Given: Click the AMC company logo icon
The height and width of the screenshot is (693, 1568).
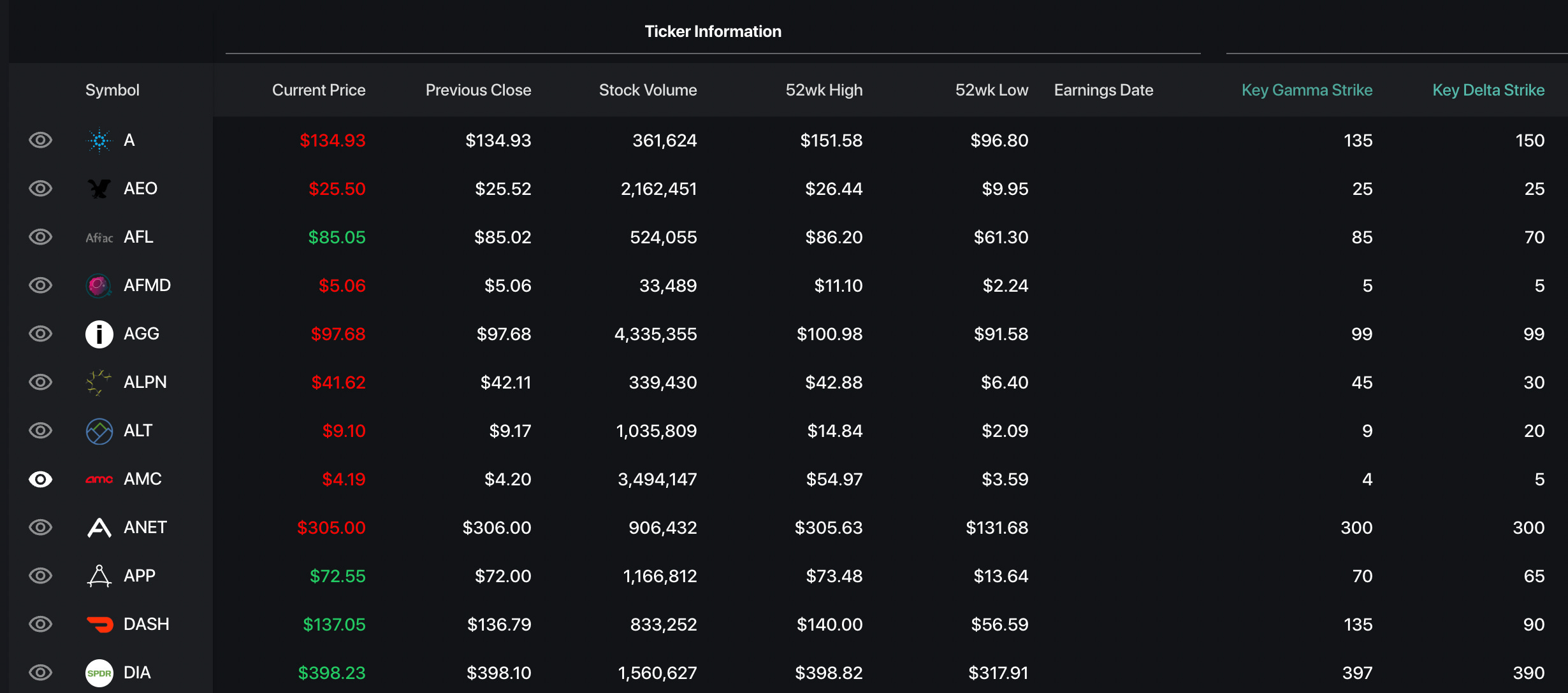Looking at the screenshot, I should [99, 479].
